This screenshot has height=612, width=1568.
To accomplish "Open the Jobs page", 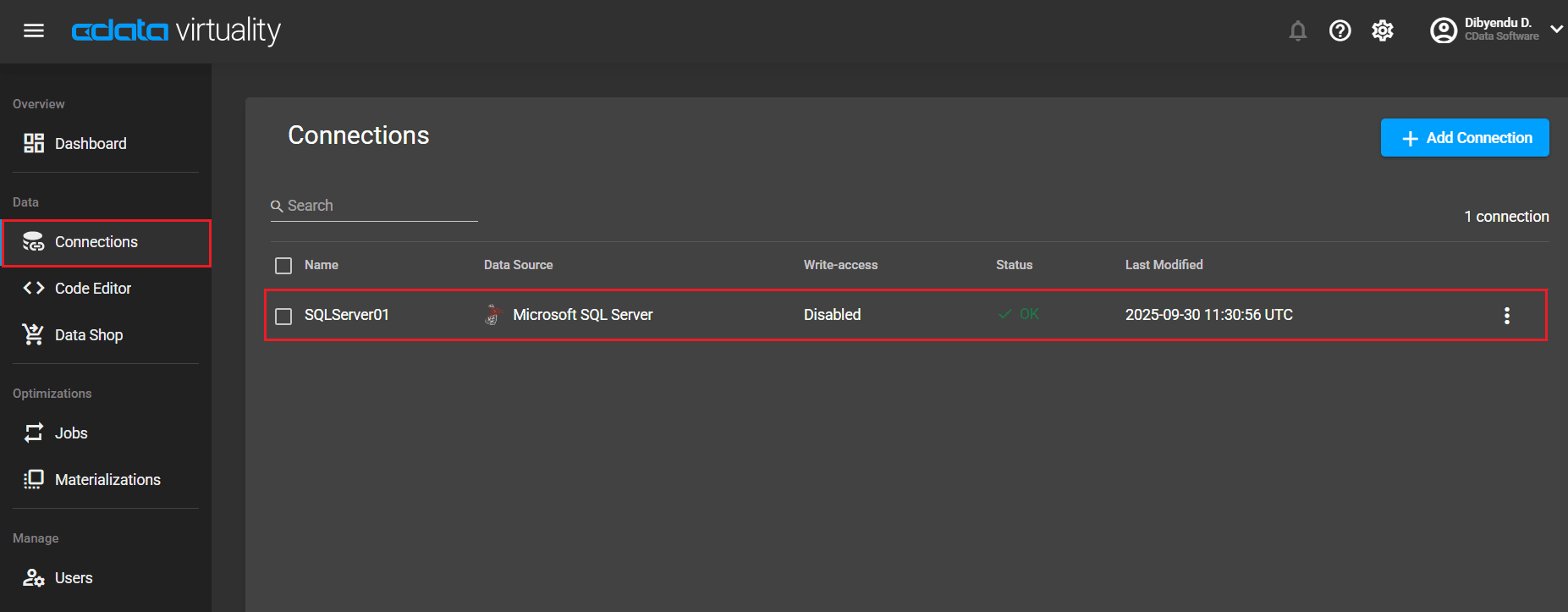I will tap(71, 433).
